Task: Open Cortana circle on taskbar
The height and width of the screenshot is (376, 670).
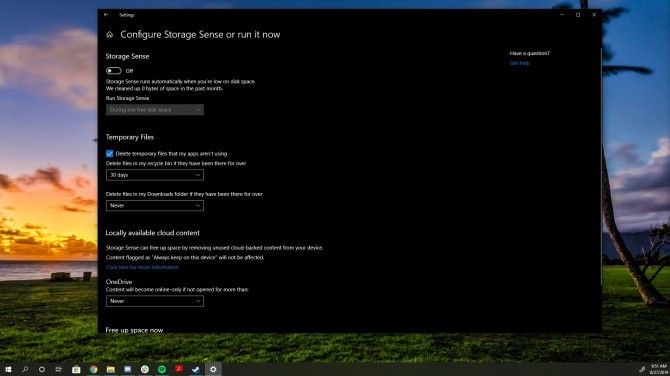Action: pyautogui.click(x=42, y=369)
